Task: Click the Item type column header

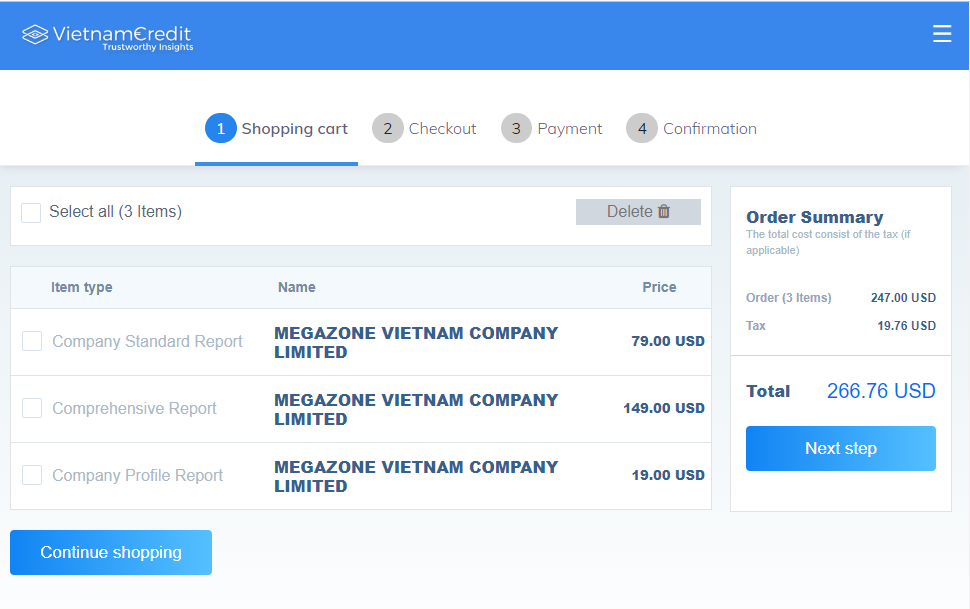Action: click(x=82, y=287)
